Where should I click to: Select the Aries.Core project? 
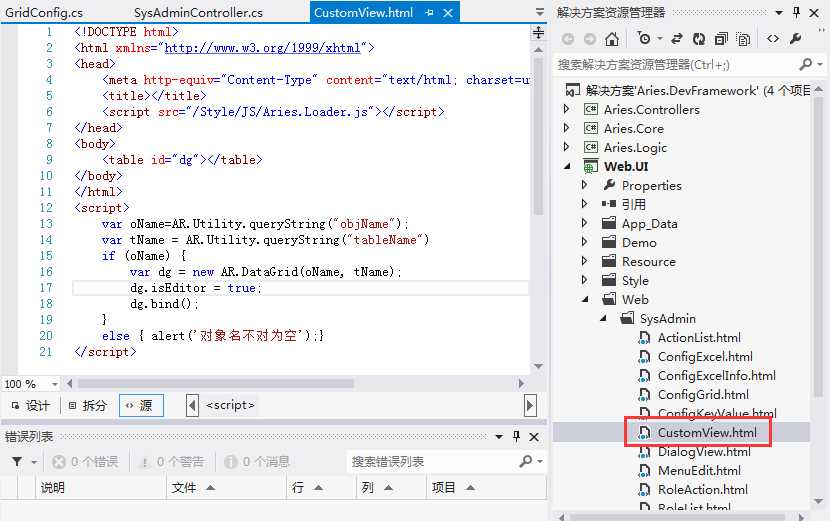coord(633,129)
